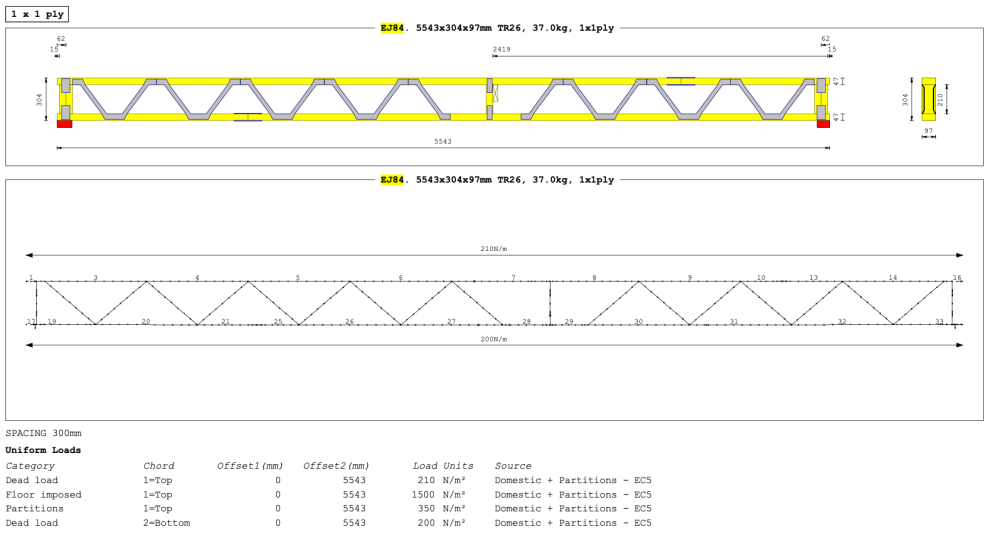The image size is (1000, 549).
Task: Click the Floor imposed row in Uniform Loads
Action: (328, 495)
